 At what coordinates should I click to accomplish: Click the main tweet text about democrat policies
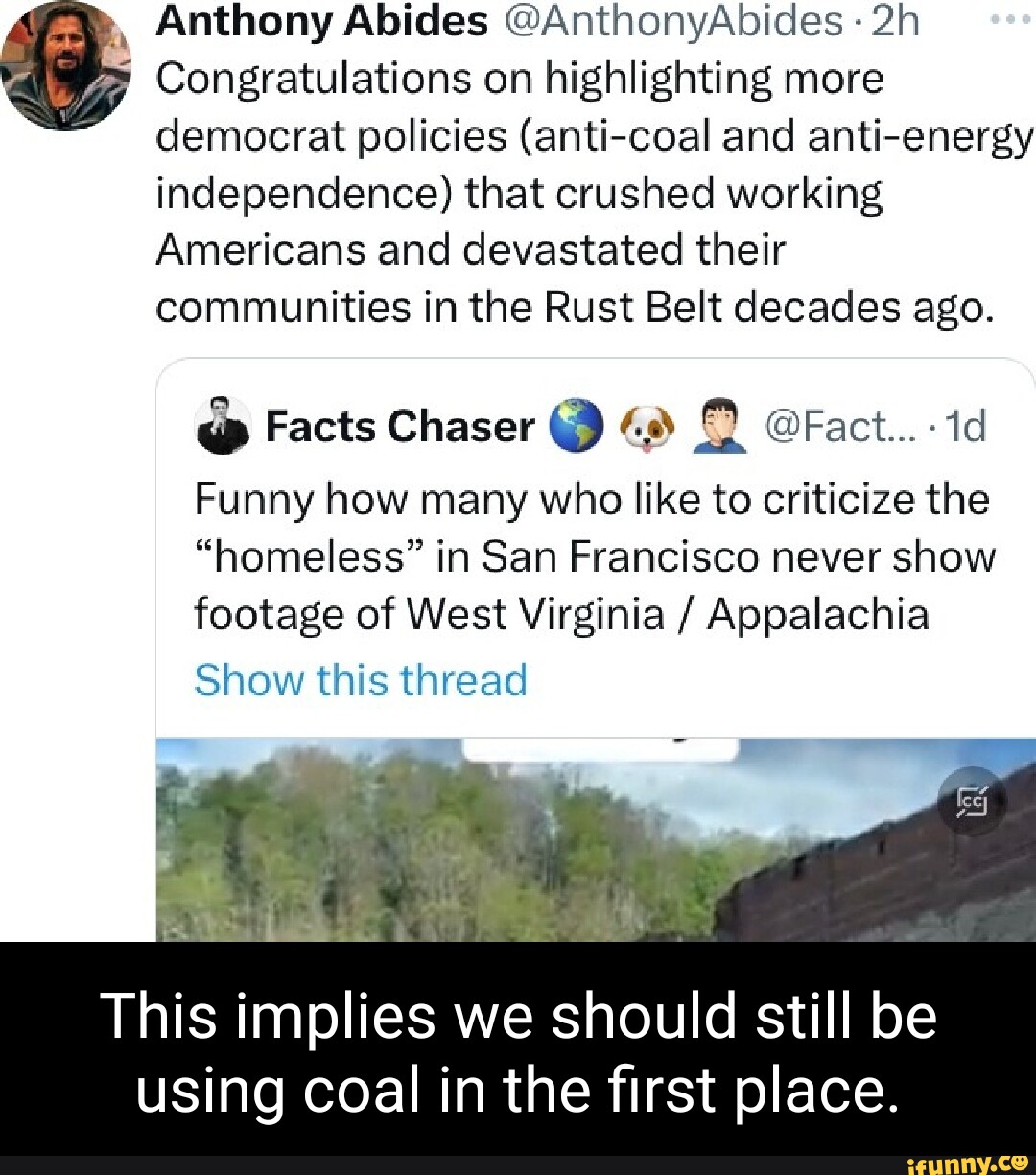[576, 192]
